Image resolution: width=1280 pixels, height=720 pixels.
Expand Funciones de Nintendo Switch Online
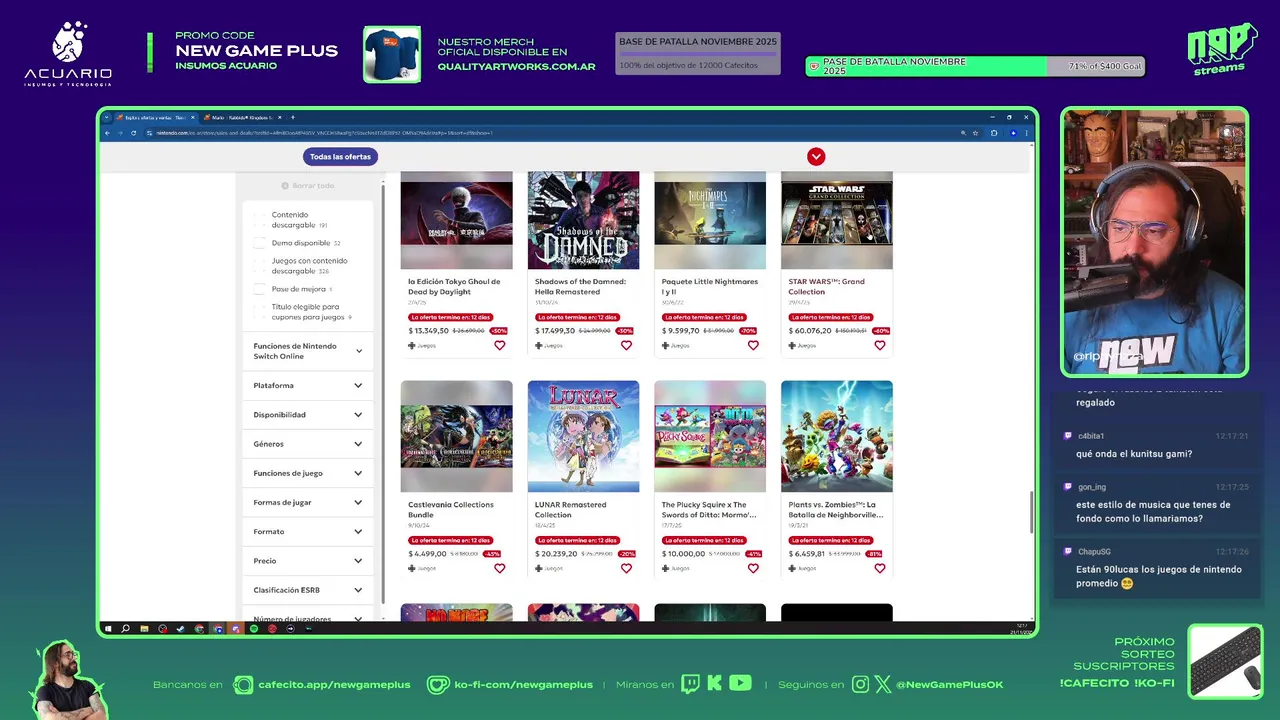(308, 351)
